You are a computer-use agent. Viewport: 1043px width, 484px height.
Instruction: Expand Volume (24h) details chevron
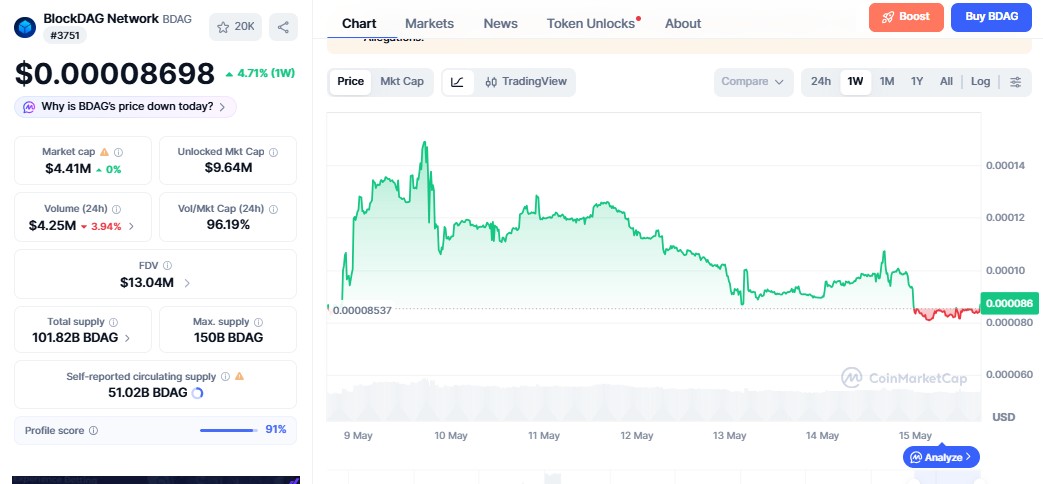(x=131, y=226)
